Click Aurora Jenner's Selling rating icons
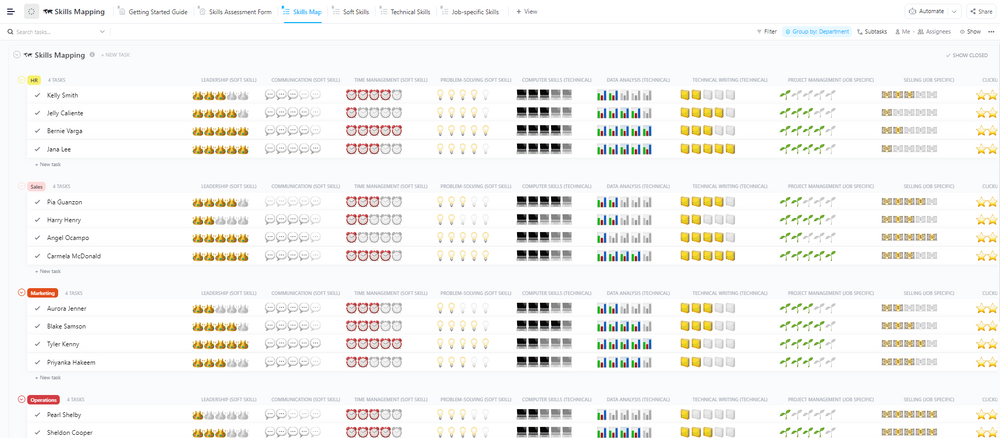The image size is (1000, 438). coord(909,308)
